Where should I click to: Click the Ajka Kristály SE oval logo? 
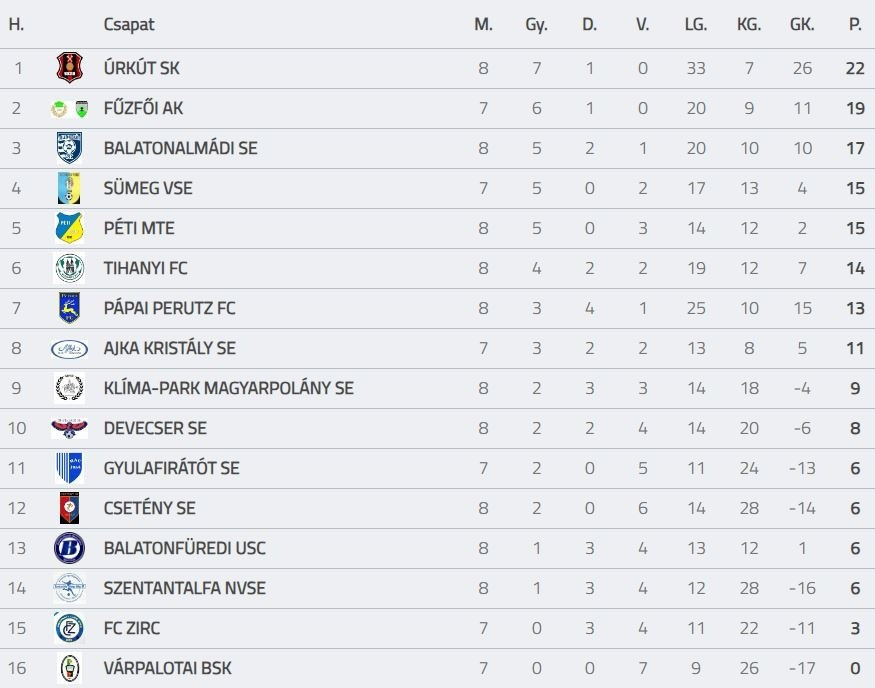pyautogui.click(x=69, y=348)
